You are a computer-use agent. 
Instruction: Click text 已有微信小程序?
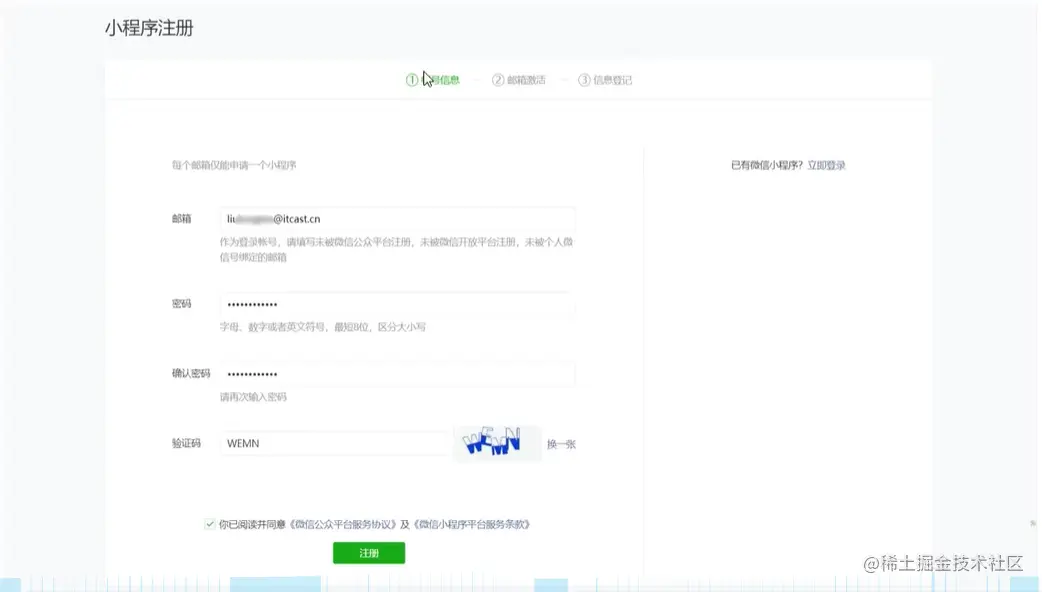click(767, 165)
